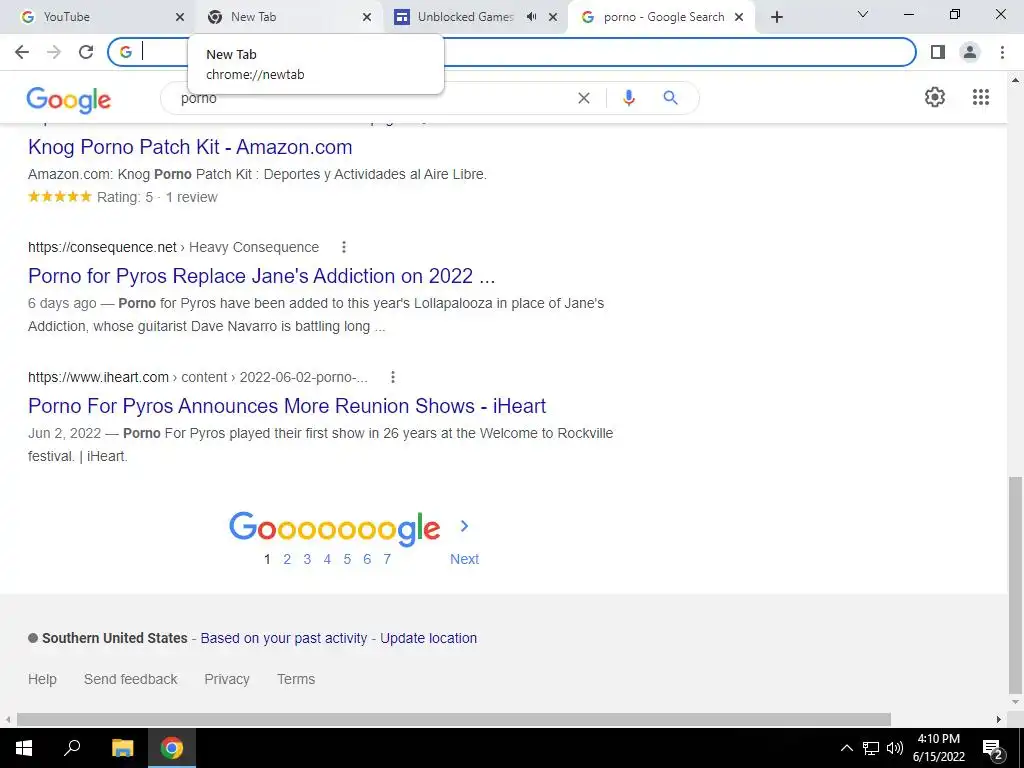Select the porno - Google Search tab
1024x768 pixels.
pos(664,17)
